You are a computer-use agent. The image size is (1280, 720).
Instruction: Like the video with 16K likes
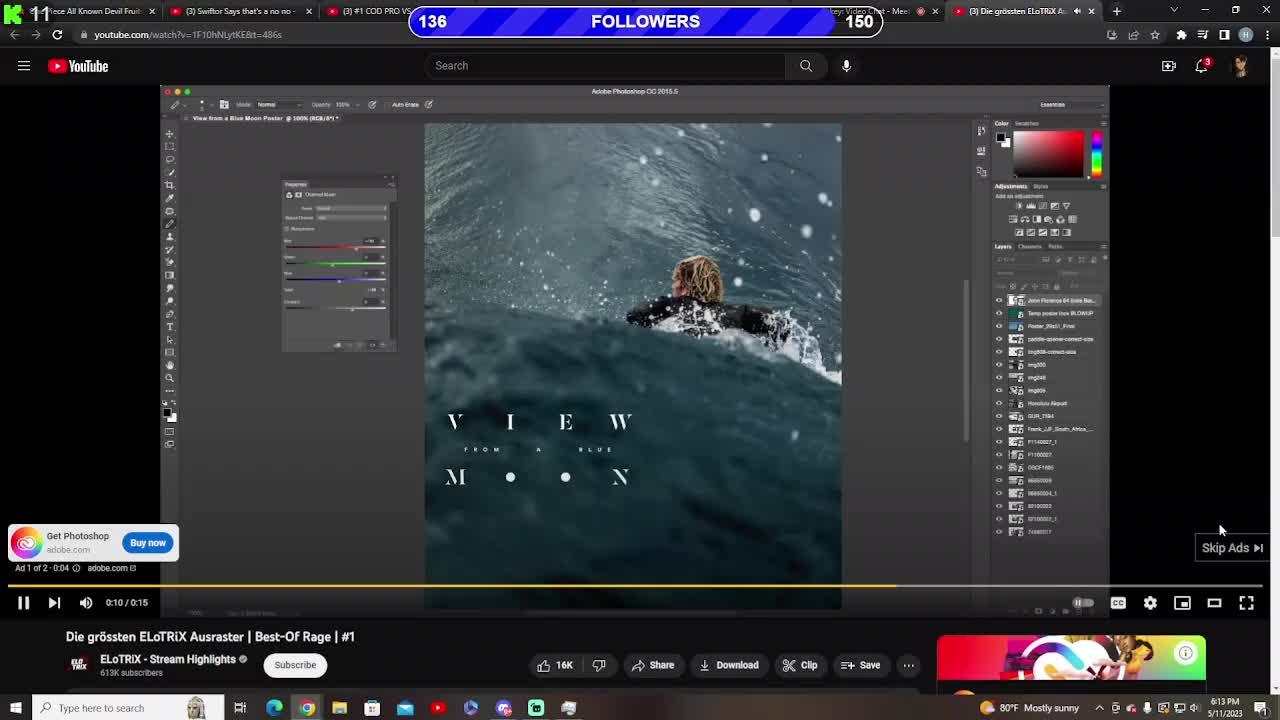click(555, 665)
